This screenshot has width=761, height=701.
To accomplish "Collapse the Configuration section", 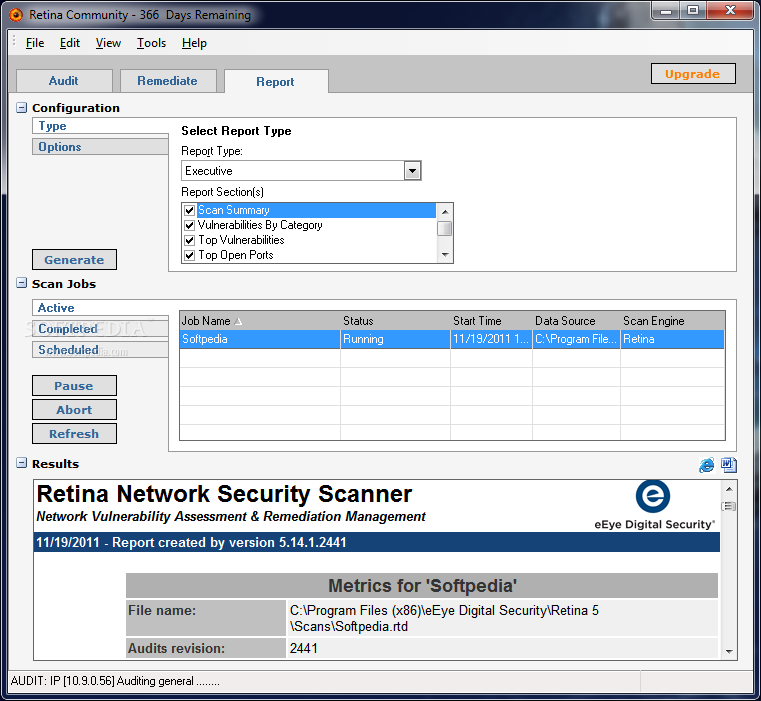I will point(21,107).
